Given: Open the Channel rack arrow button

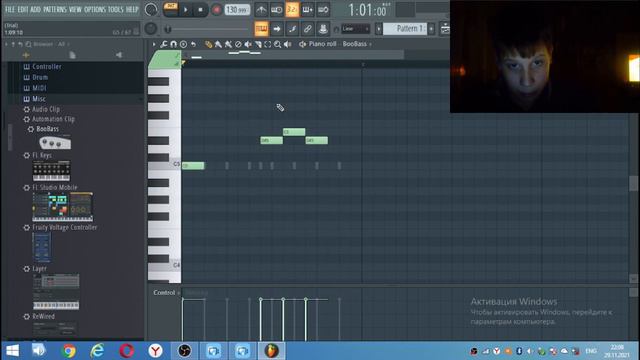Looking at the screenshot, I should pos(277,29).
